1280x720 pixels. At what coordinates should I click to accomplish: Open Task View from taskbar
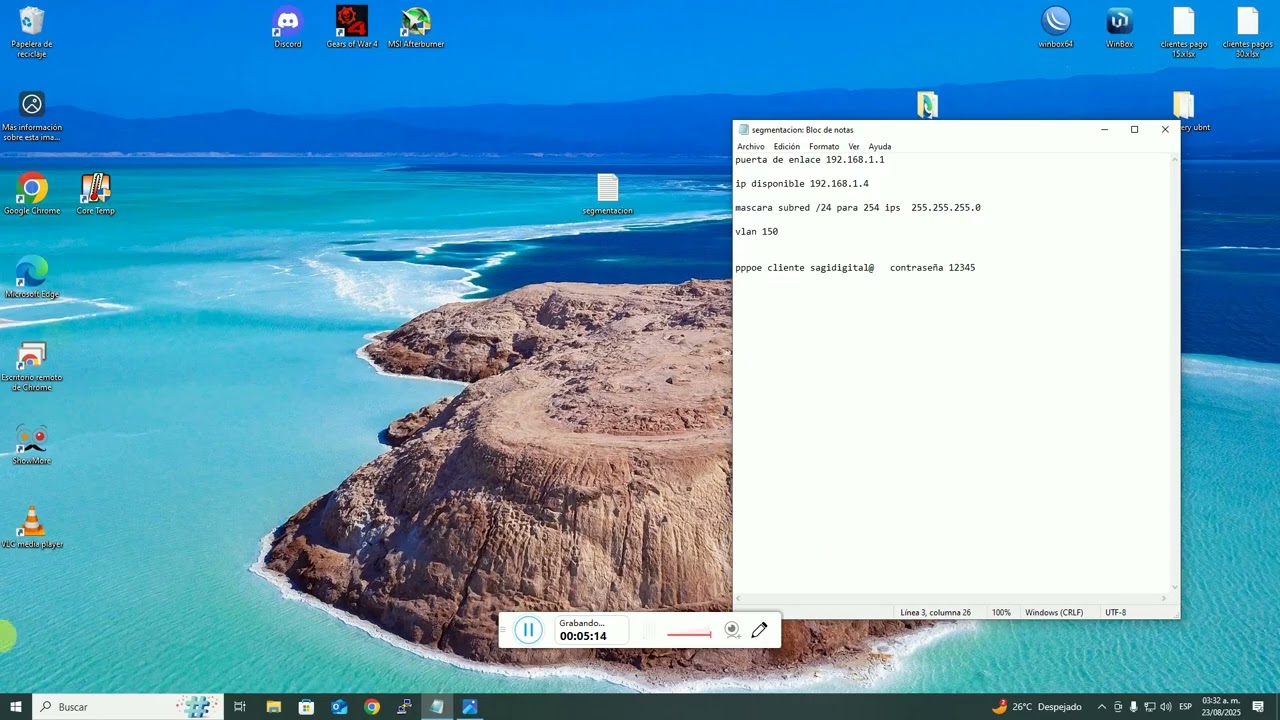[240, 707]
